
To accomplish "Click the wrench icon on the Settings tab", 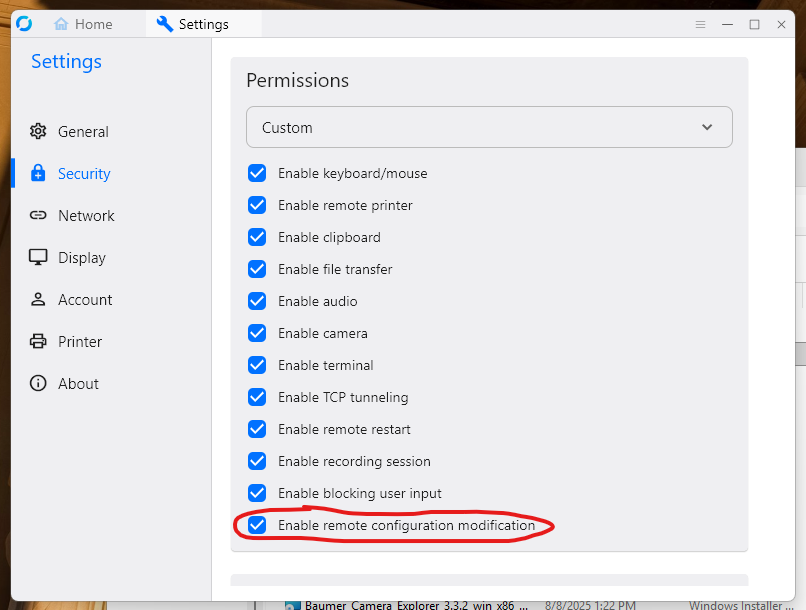I will (164, 23).
